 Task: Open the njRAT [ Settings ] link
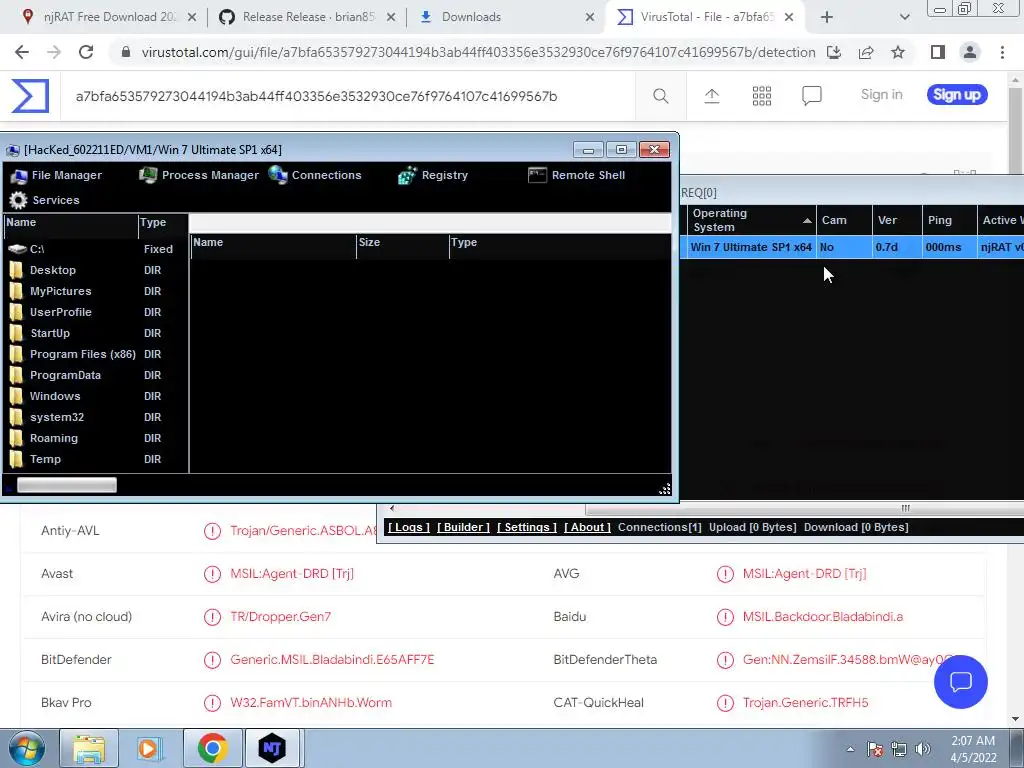(526, 527)
